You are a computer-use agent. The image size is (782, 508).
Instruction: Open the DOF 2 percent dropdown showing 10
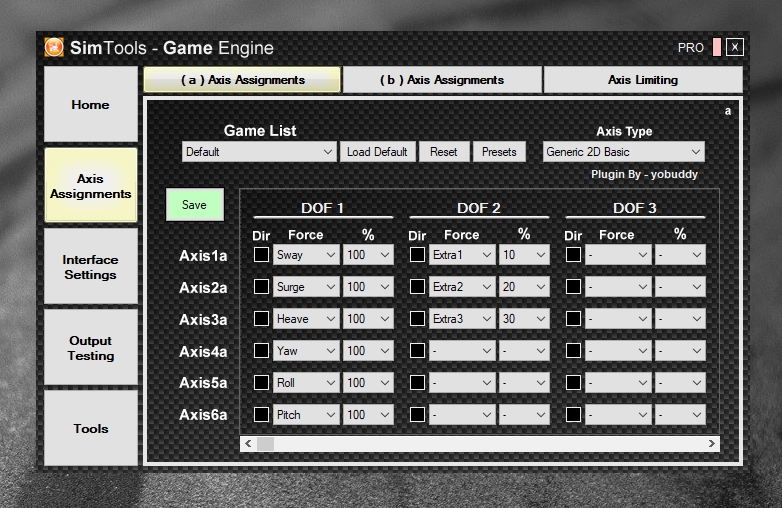[524, 255]
